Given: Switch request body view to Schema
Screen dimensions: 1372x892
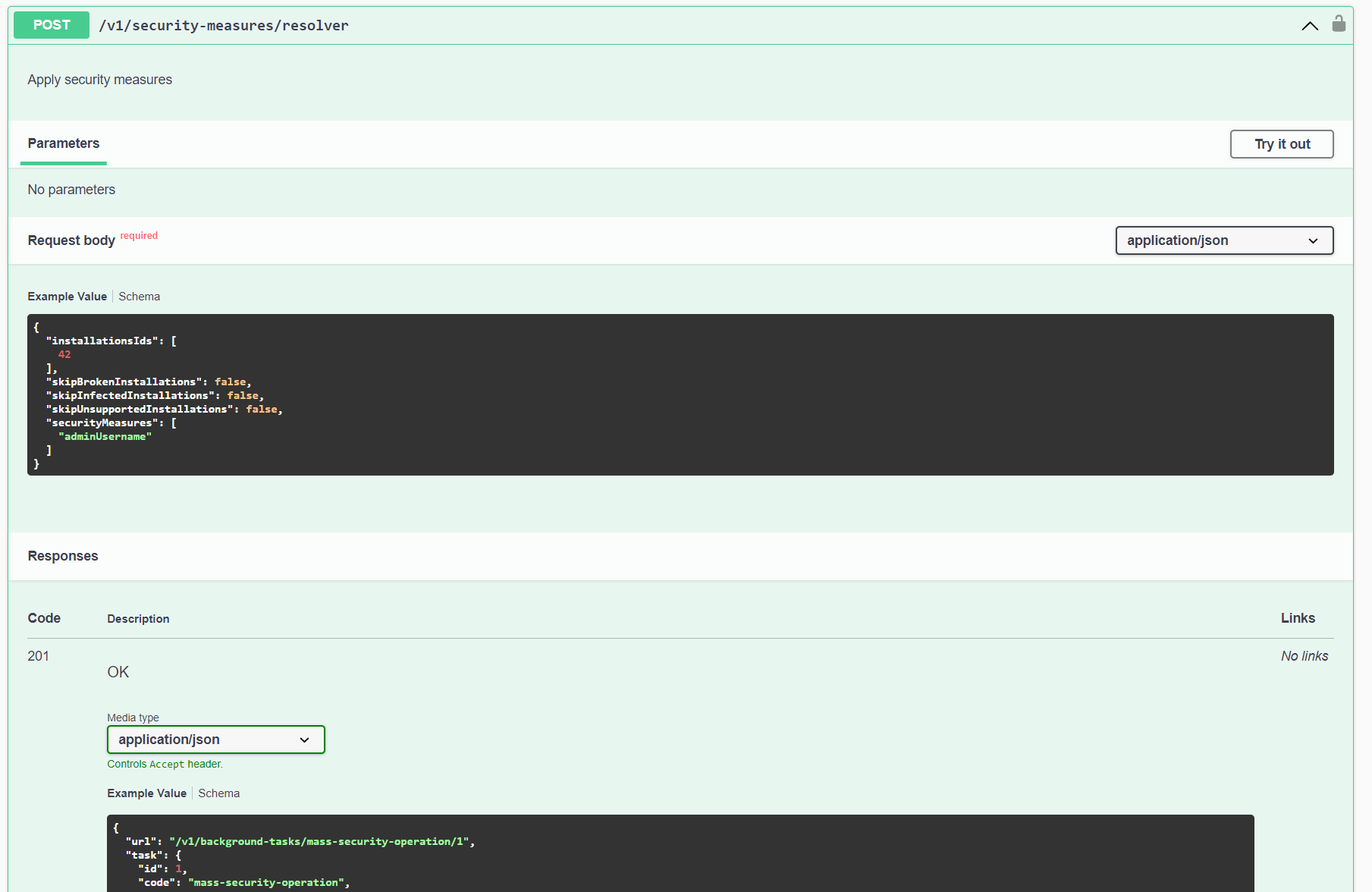Looking at the screenshot, I should (x=139, y=296).
